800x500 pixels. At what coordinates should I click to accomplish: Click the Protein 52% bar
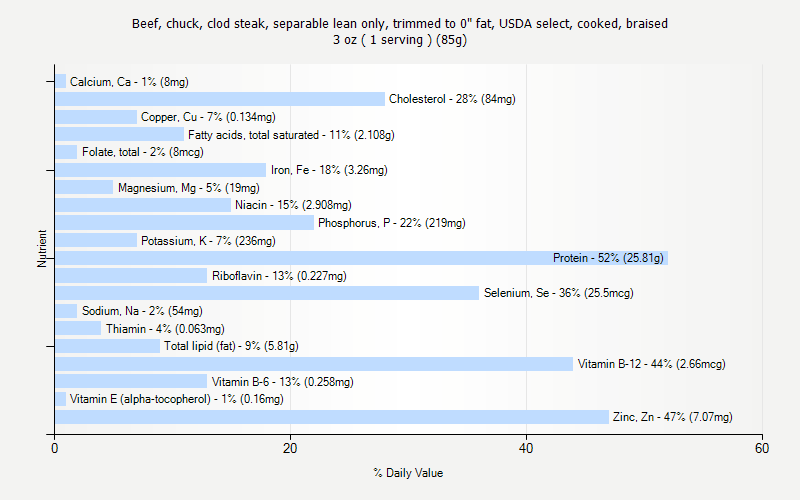[x=361, y=258]
